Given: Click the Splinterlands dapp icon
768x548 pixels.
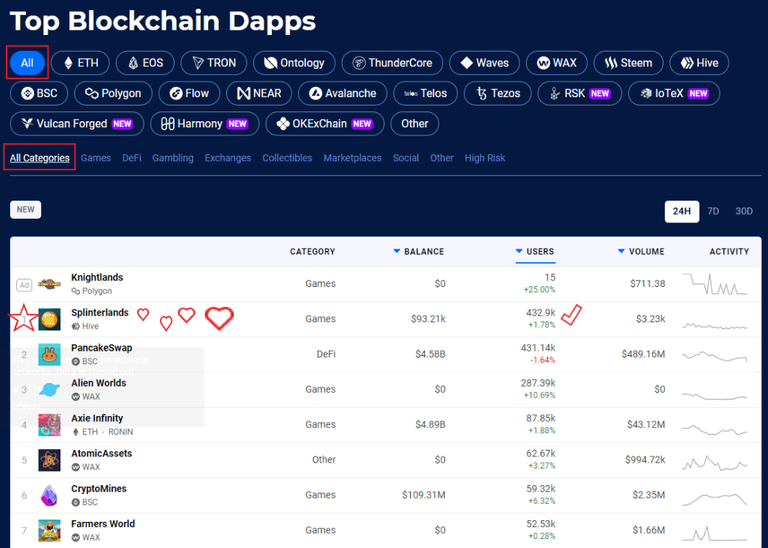Looking at the screenshot, I should (49, 319).
